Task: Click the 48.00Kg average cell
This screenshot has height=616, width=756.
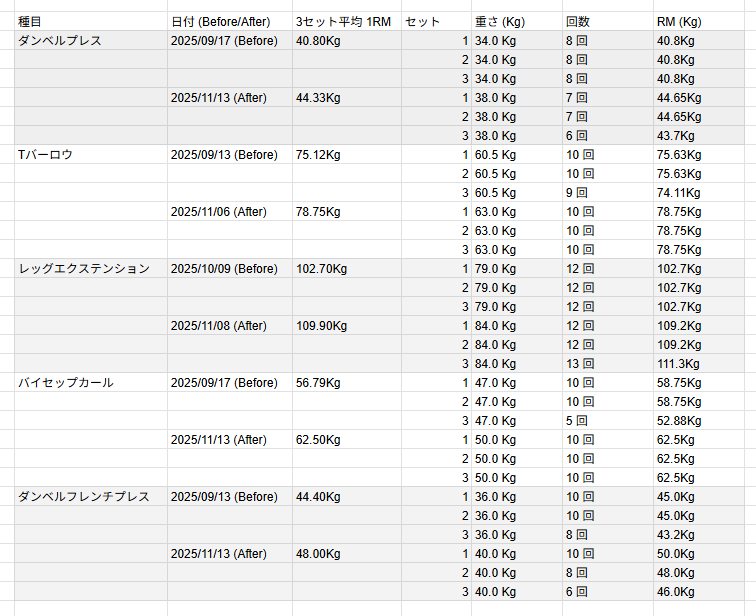Action: [347, 554]
